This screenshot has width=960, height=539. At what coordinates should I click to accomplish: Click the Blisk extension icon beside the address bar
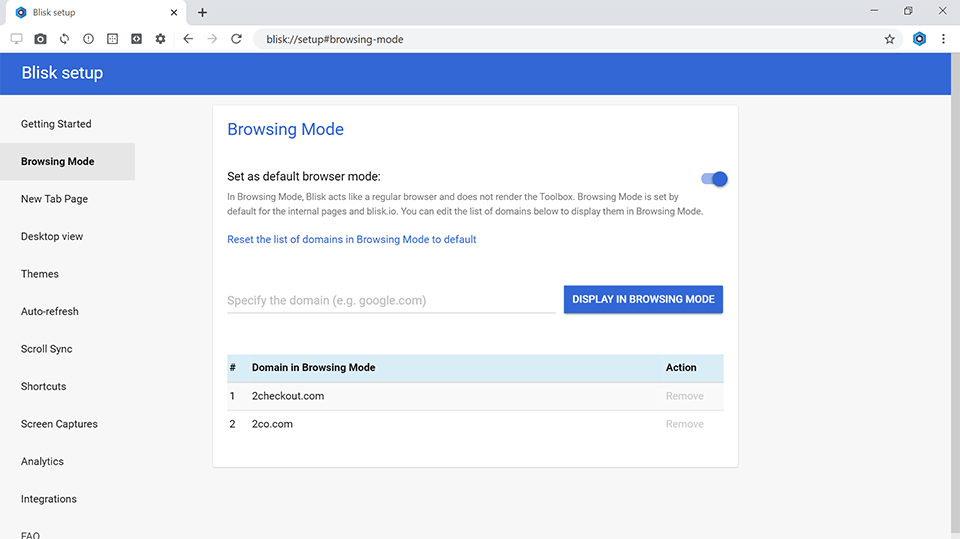click(x=919, y=39)
